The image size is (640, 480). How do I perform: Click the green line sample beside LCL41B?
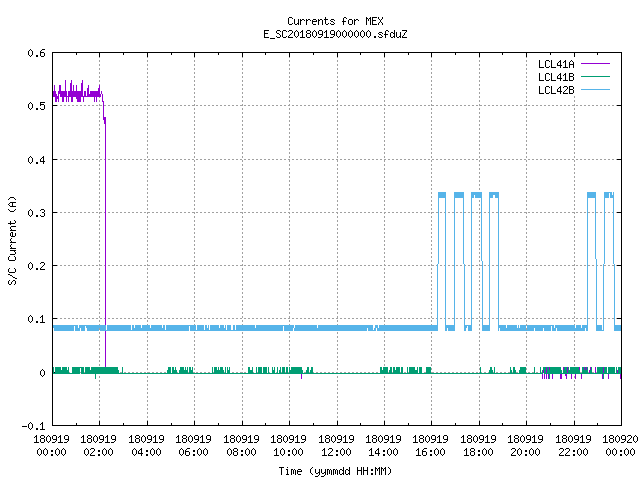pyautogui.click(x=595, y=77)
